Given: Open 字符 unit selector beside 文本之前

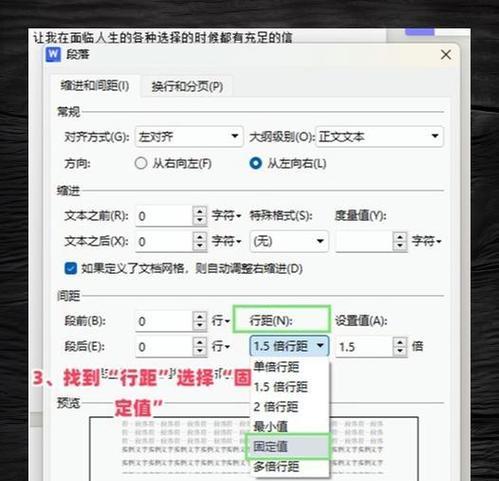Looking at the screenshot, I should [x=226, y=216].
